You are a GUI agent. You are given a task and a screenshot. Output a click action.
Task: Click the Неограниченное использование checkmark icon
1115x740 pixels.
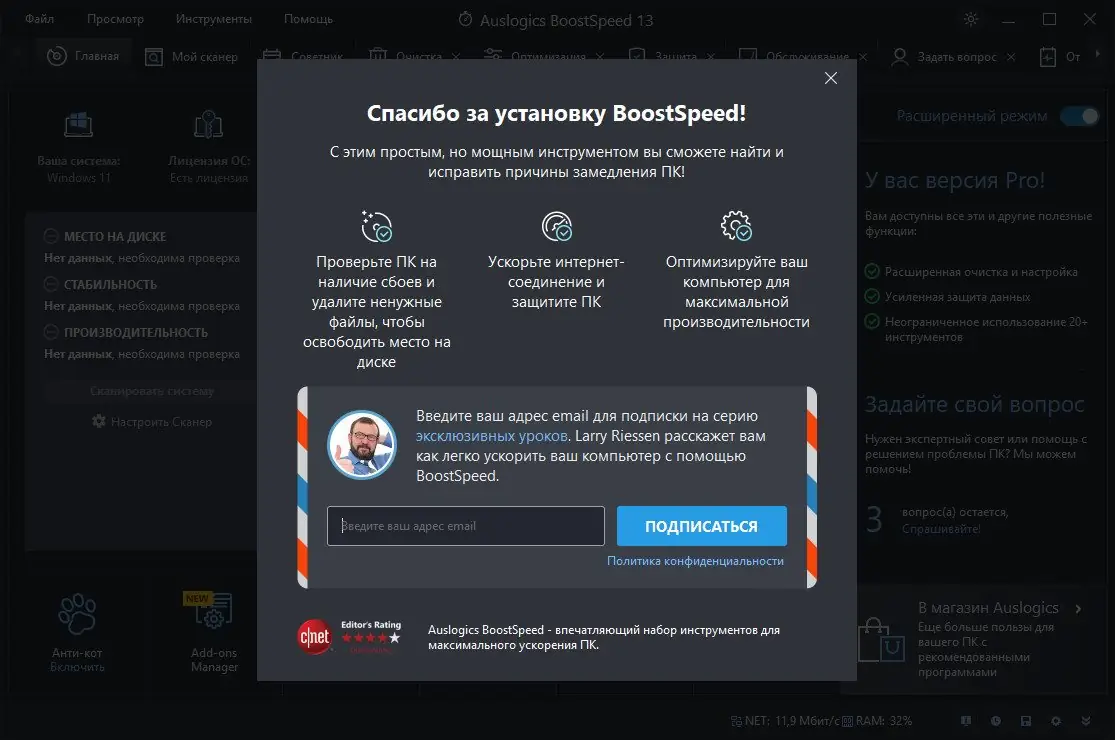[872, 321]
